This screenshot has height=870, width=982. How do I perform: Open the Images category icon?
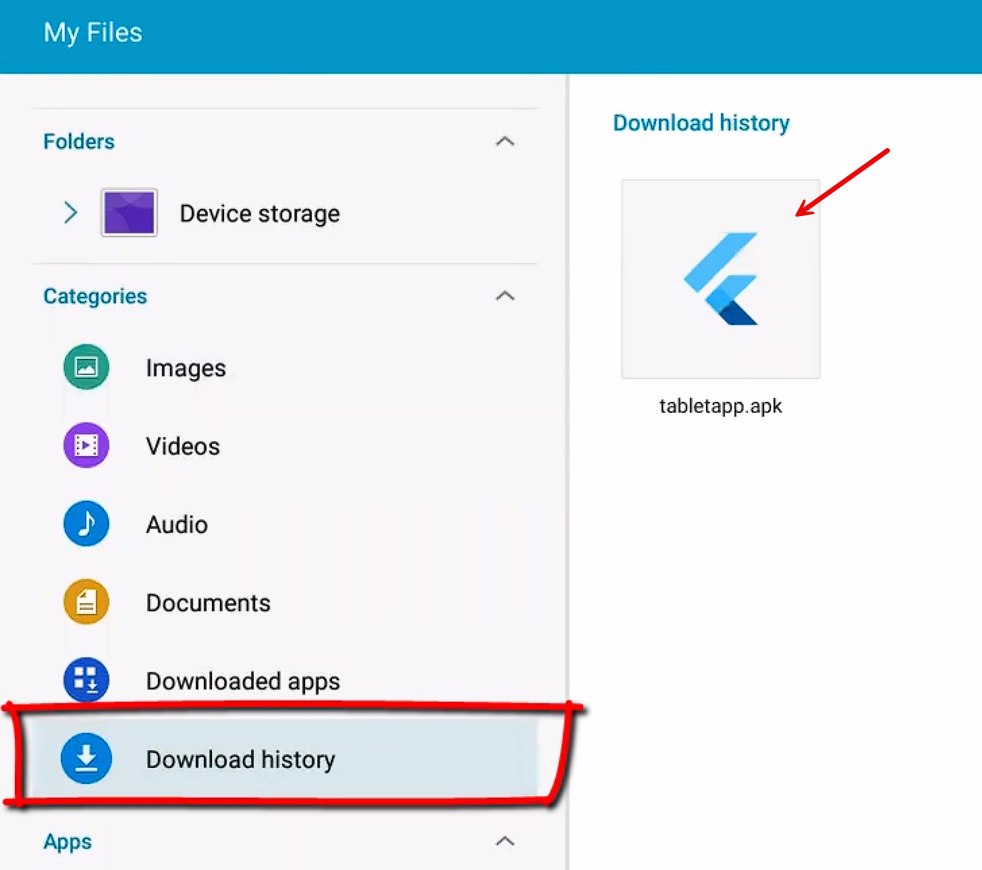[86, 367]
